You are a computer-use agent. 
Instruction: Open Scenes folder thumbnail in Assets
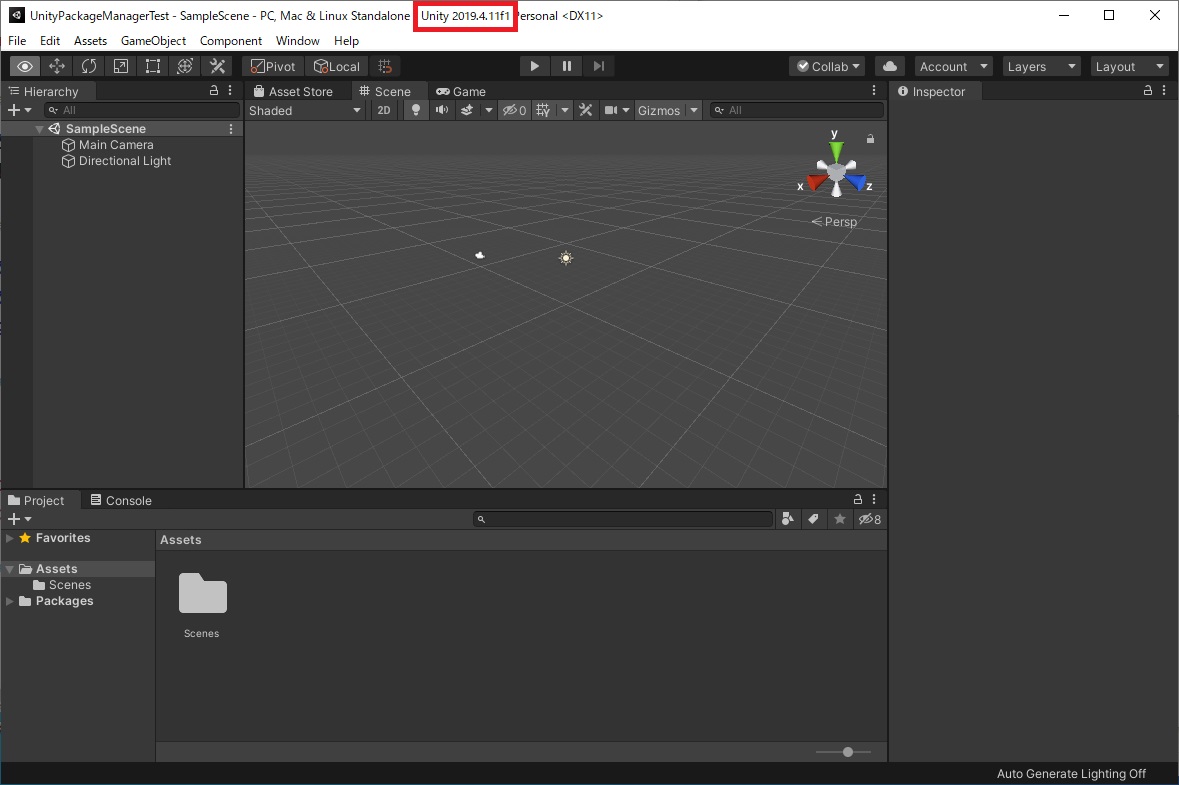click(x=202, y=594)
